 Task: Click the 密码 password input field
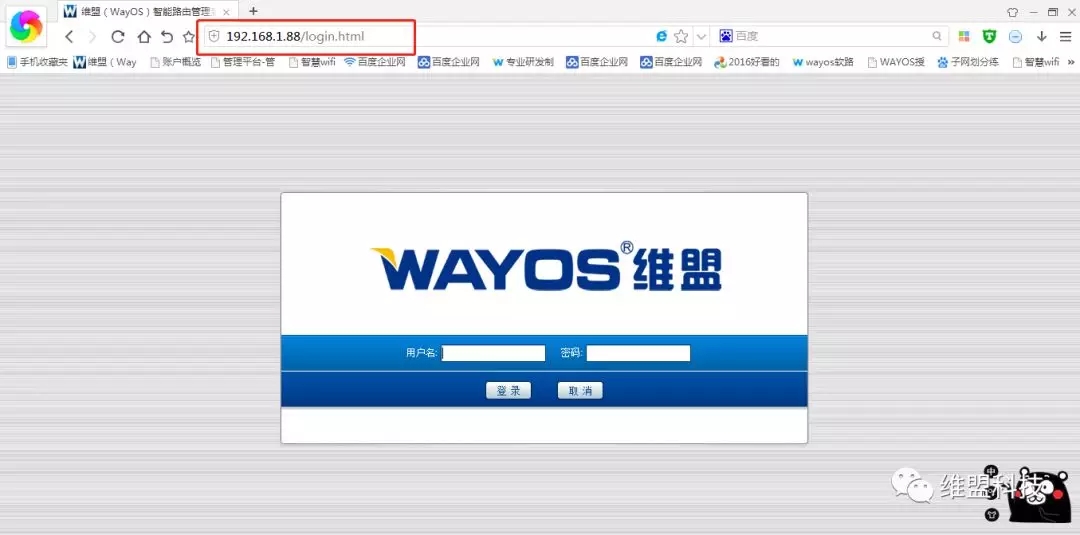click(638, 353)
